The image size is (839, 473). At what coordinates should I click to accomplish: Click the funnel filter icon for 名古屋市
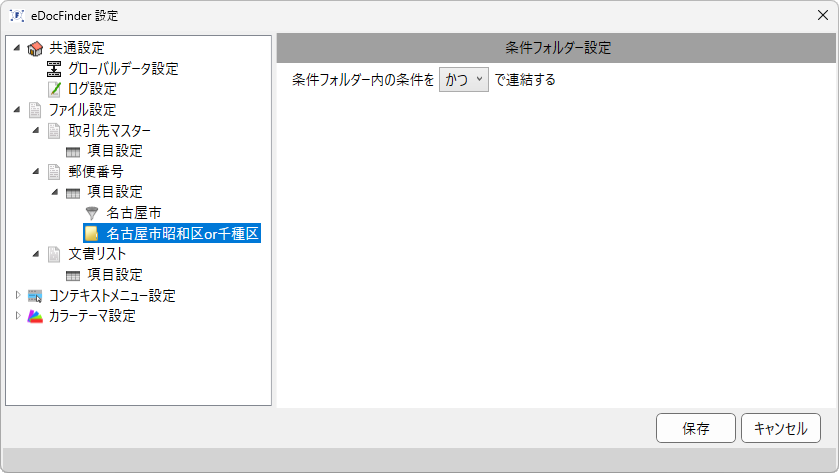coord(92,213)
